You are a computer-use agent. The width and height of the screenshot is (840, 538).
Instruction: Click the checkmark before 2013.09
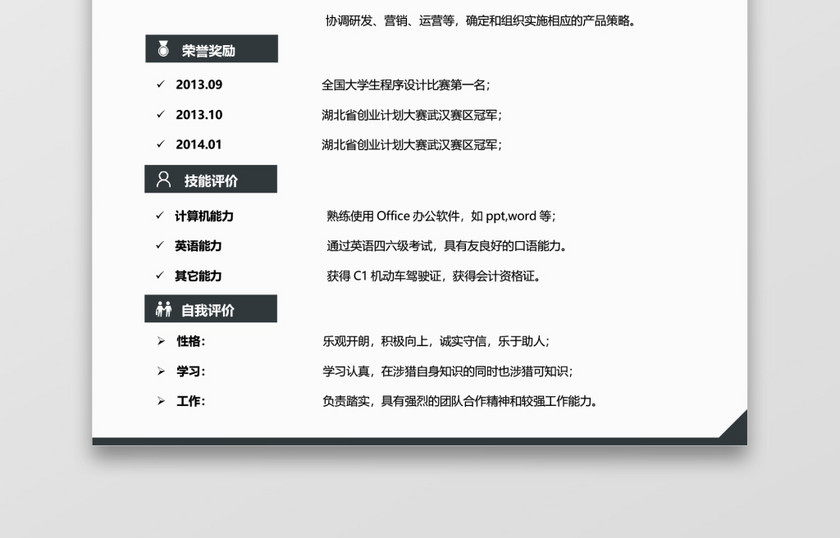tap(161, 84)
